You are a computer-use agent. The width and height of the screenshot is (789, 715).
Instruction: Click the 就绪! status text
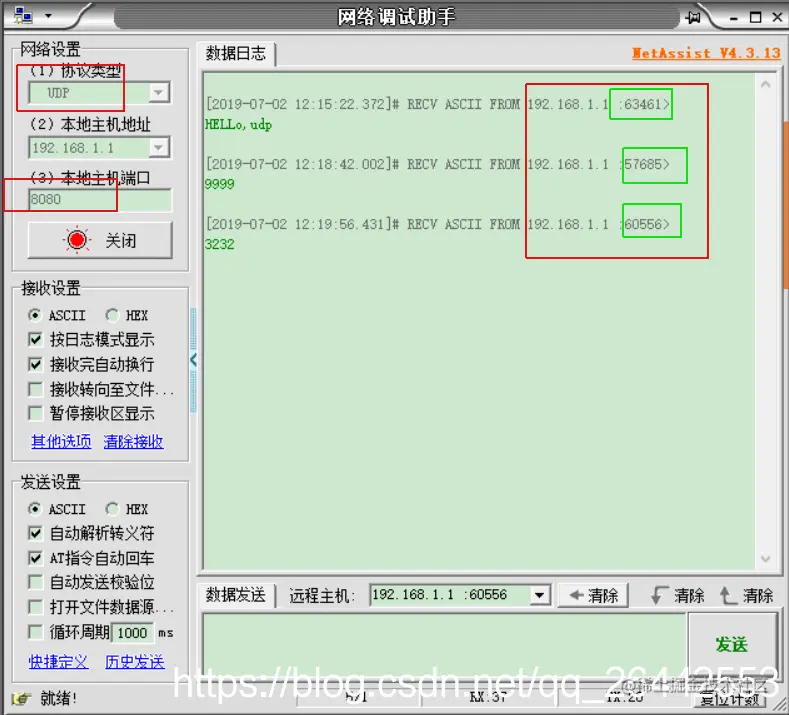point(59,698)
